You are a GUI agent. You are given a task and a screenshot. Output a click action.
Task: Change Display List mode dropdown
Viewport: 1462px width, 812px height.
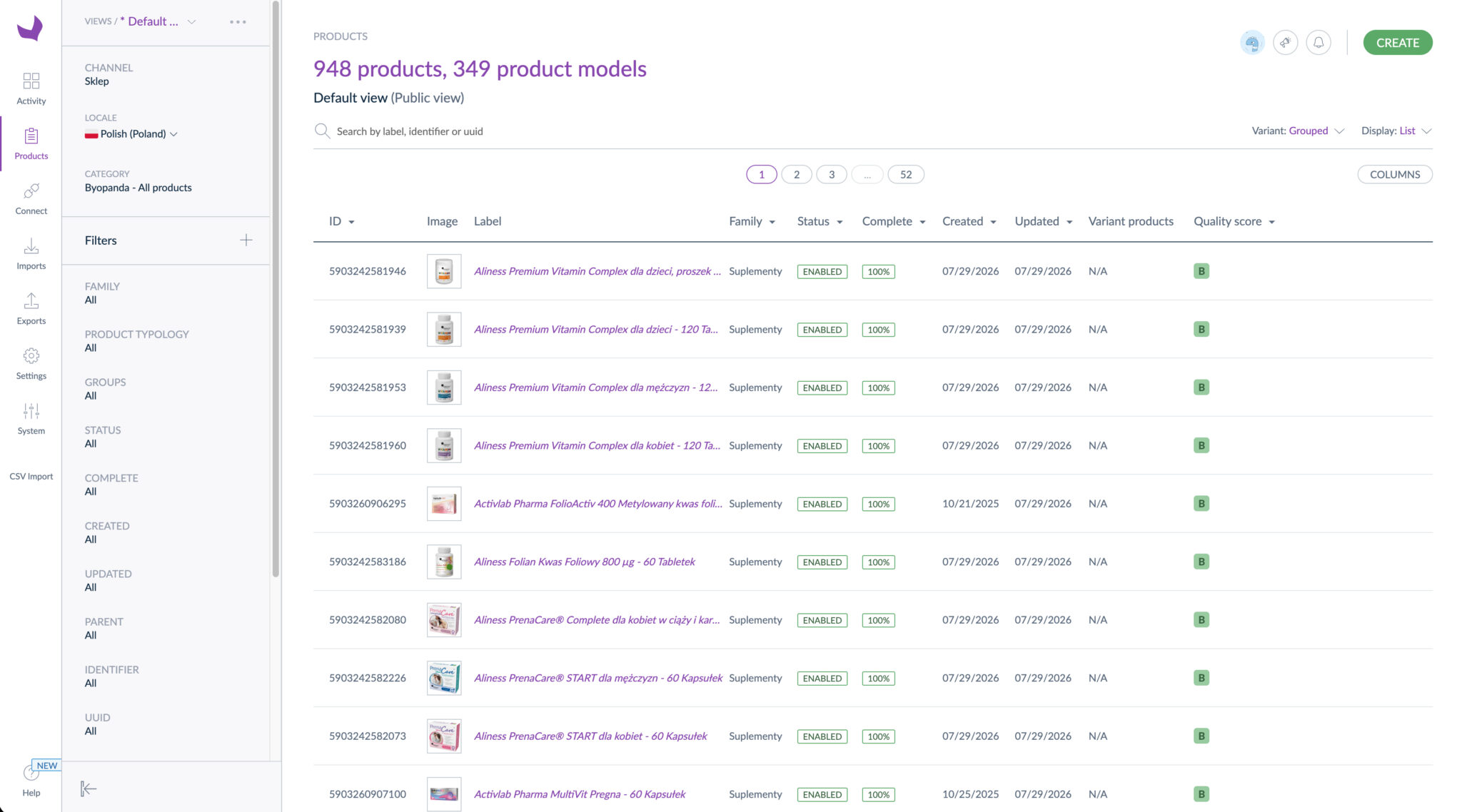(x=1396, y=131)
